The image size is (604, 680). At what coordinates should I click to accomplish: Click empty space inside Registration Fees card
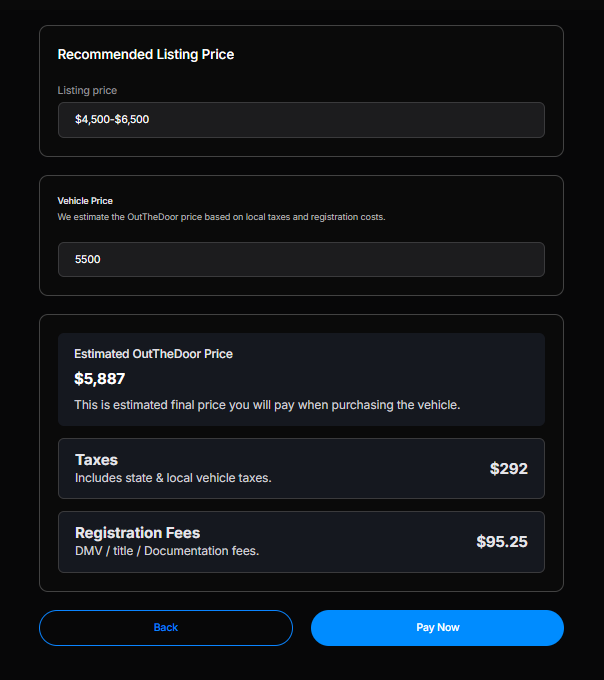click(370, 542)
